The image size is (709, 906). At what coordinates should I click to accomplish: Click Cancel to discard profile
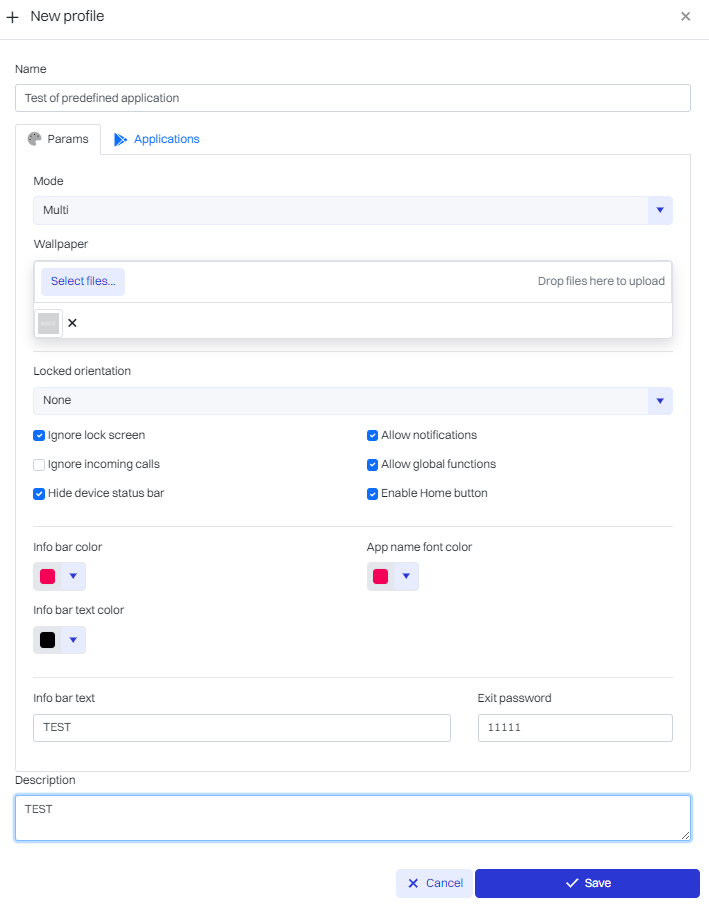click(x=435, y=883)
